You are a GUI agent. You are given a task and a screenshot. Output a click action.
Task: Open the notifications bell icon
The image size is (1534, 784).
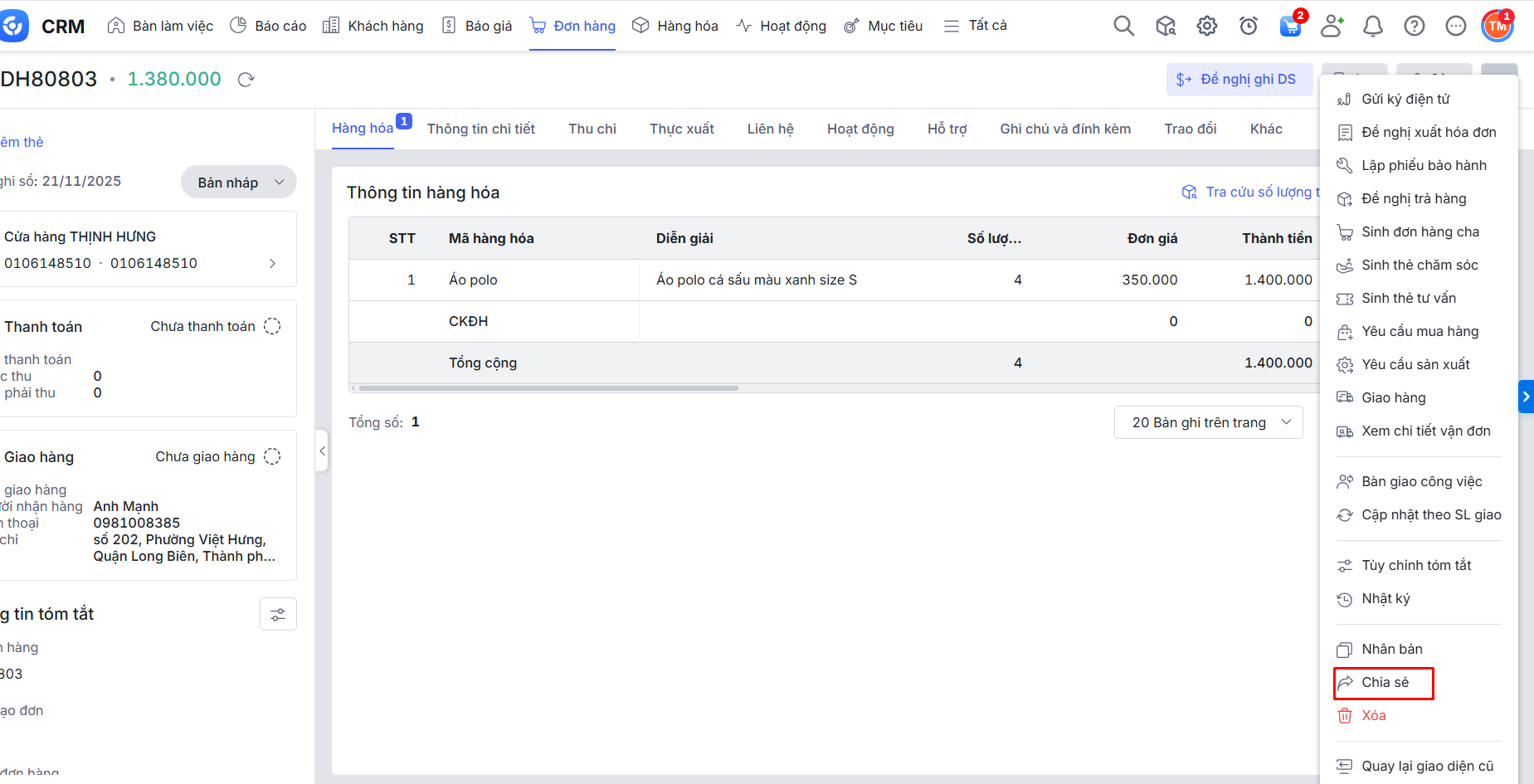pyautogui.click(x=1372, y=27)
